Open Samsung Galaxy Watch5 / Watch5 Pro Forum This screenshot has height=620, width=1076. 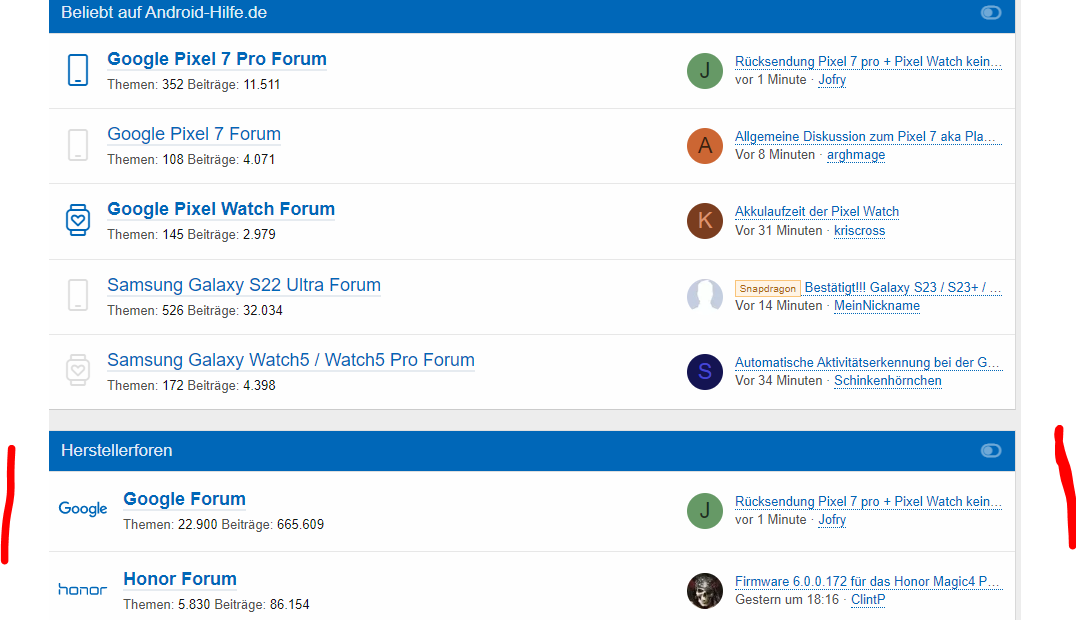coord(291,360)
